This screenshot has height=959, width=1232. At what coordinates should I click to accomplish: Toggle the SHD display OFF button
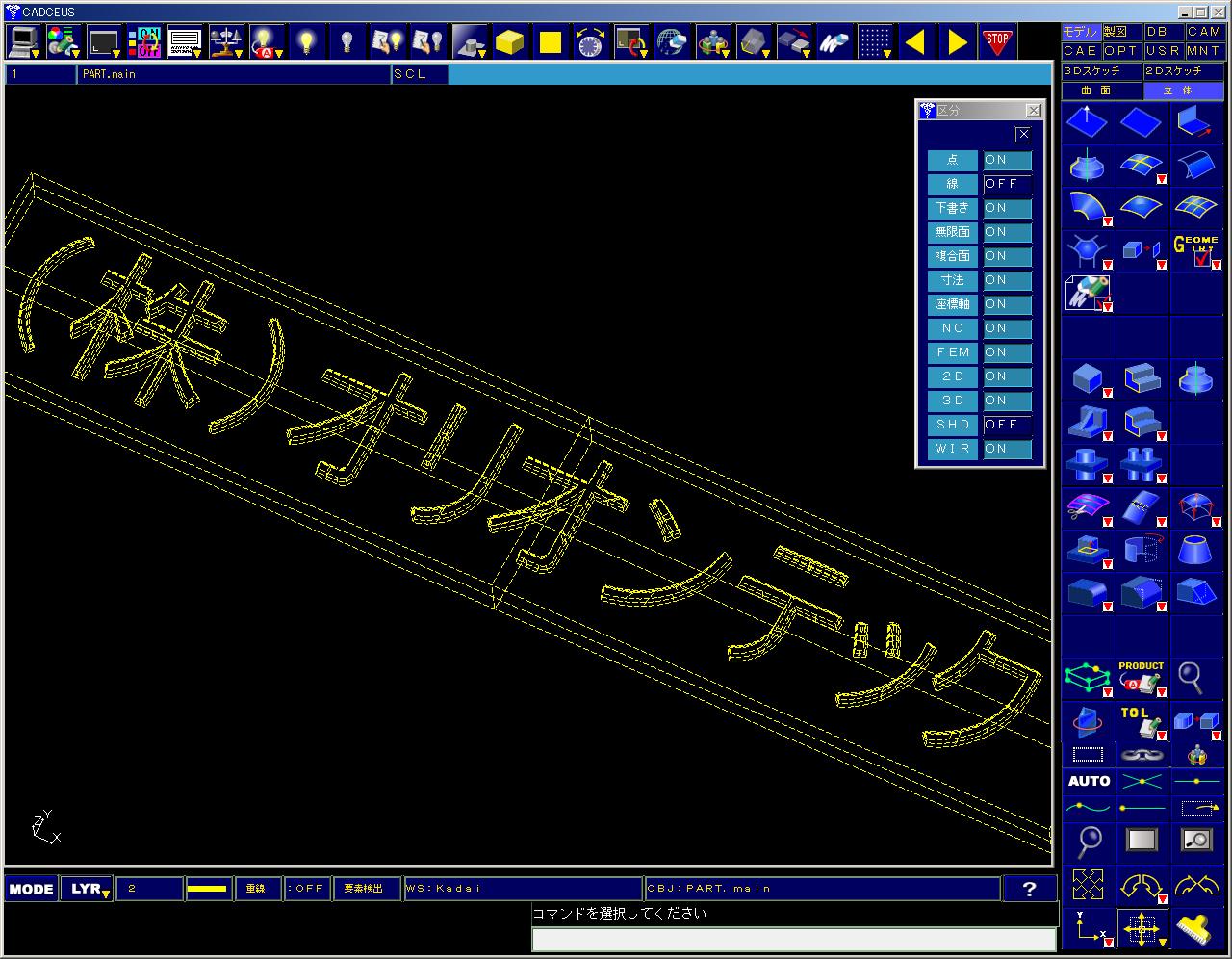point(1007,425)
